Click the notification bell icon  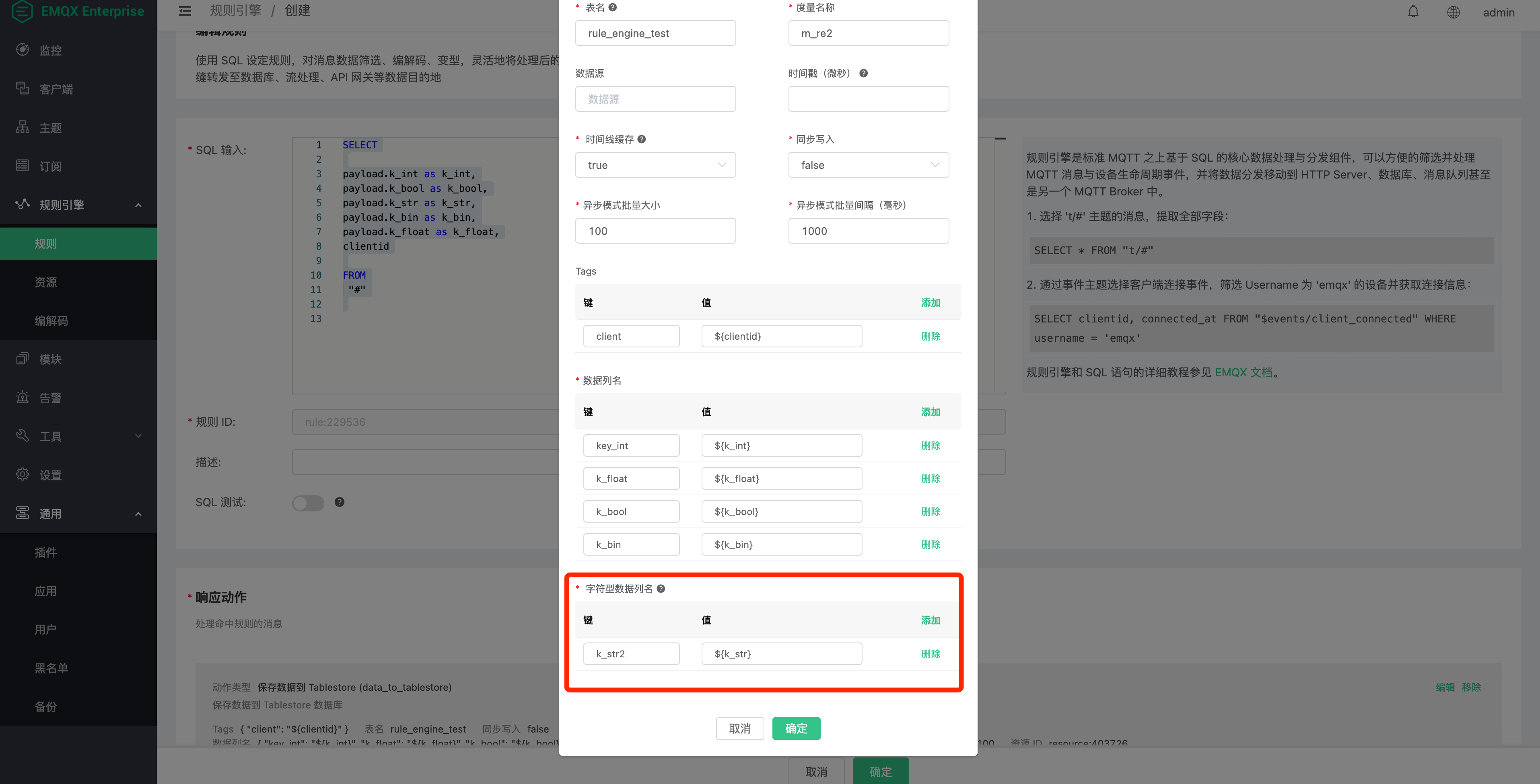click(x=1412, y=12)
